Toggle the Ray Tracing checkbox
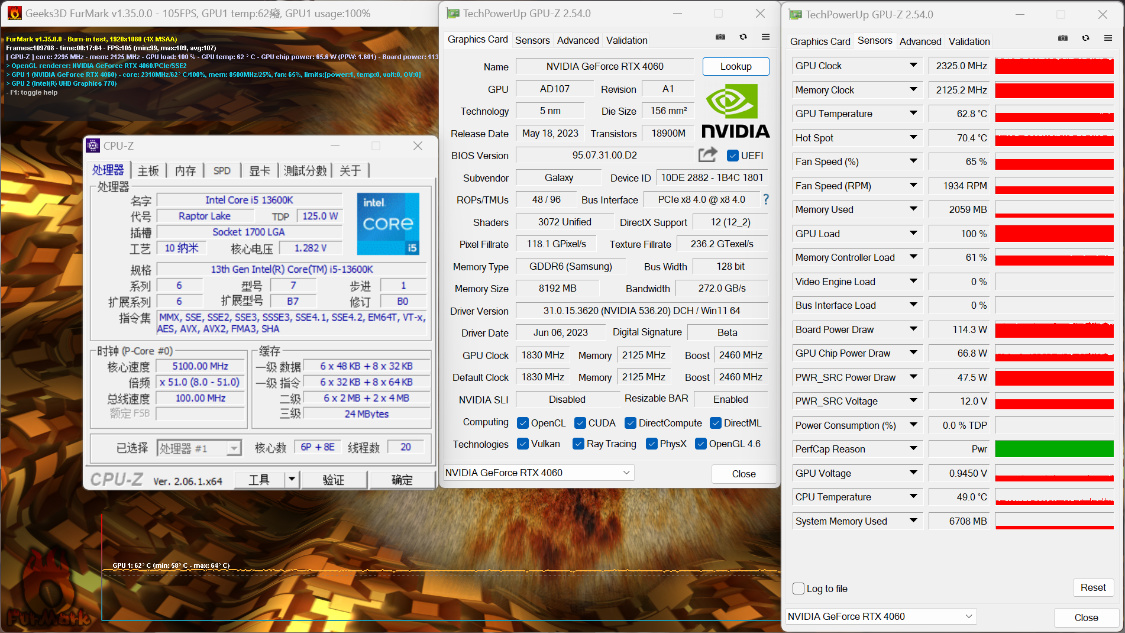1125x633 pixels. click(x=578, y=444)
